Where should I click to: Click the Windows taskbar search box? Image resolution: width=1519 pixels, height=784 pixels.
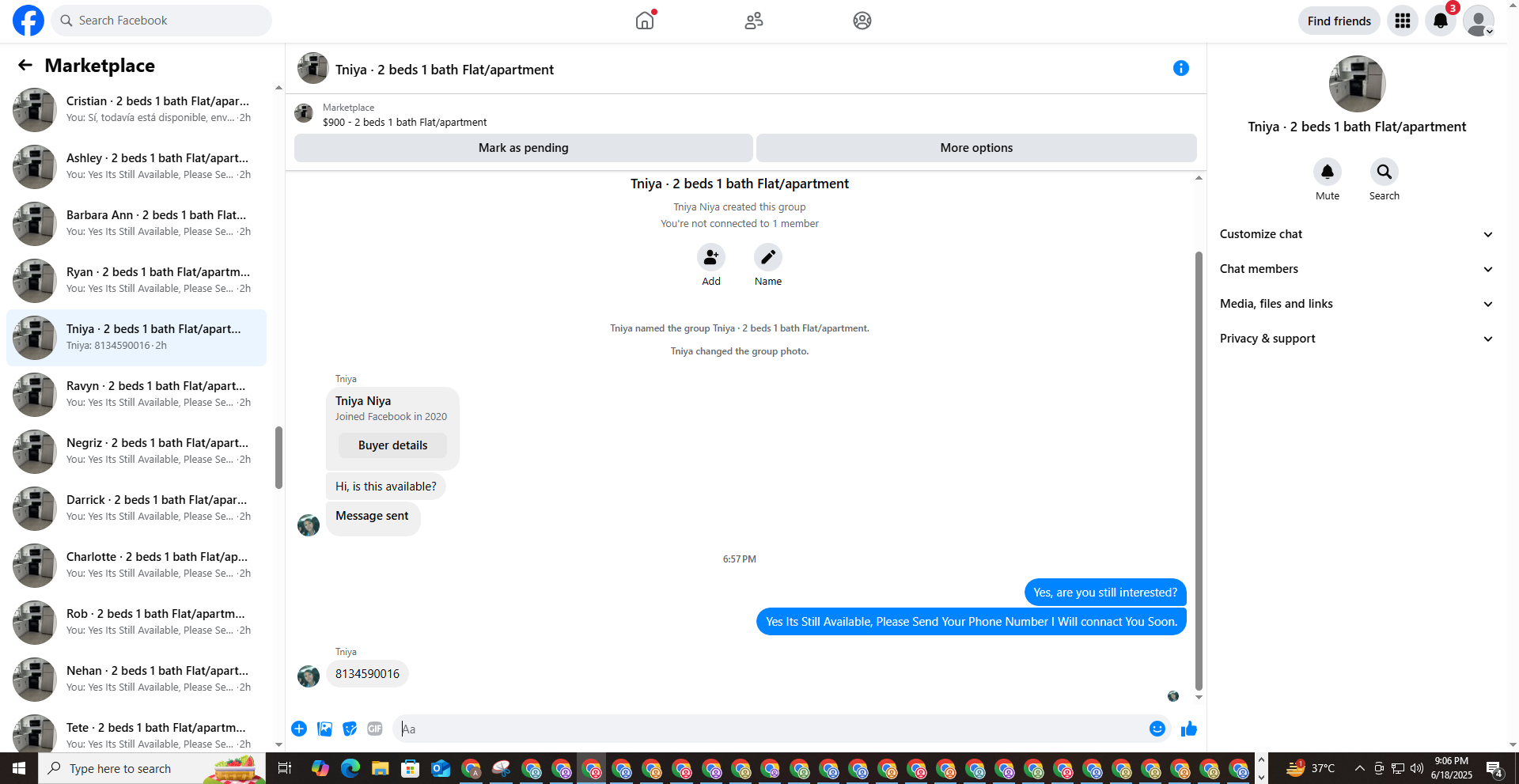(x=152, y=768)
